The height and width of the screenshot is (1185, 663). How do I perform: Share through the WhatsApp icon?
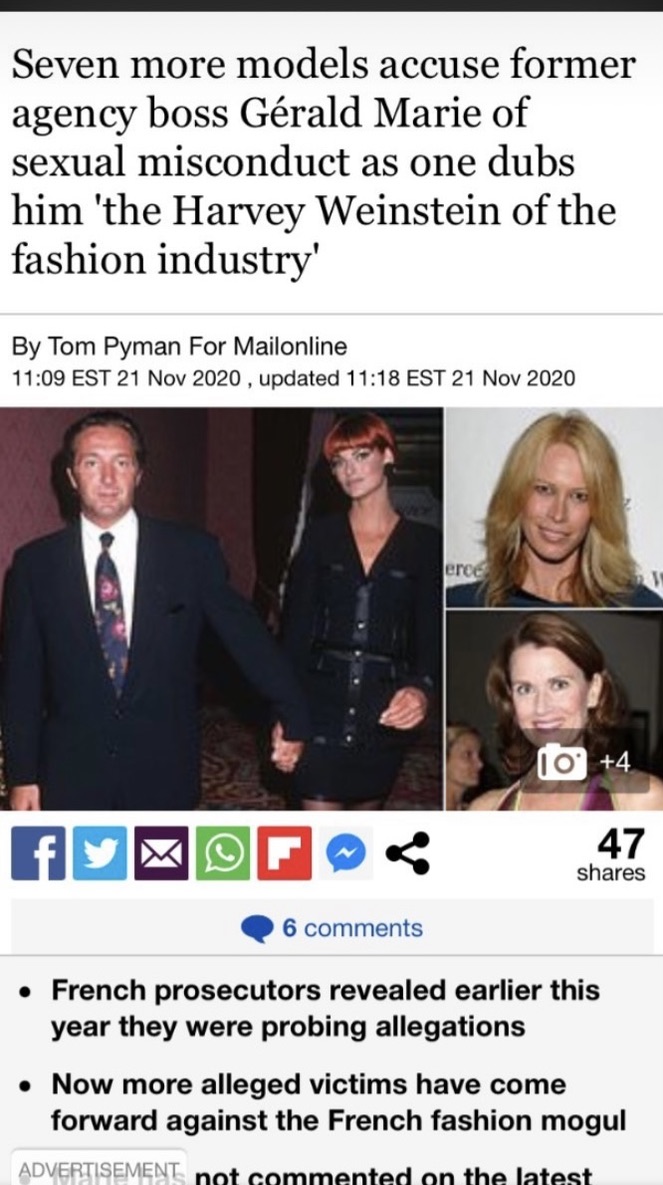point(223,853)
